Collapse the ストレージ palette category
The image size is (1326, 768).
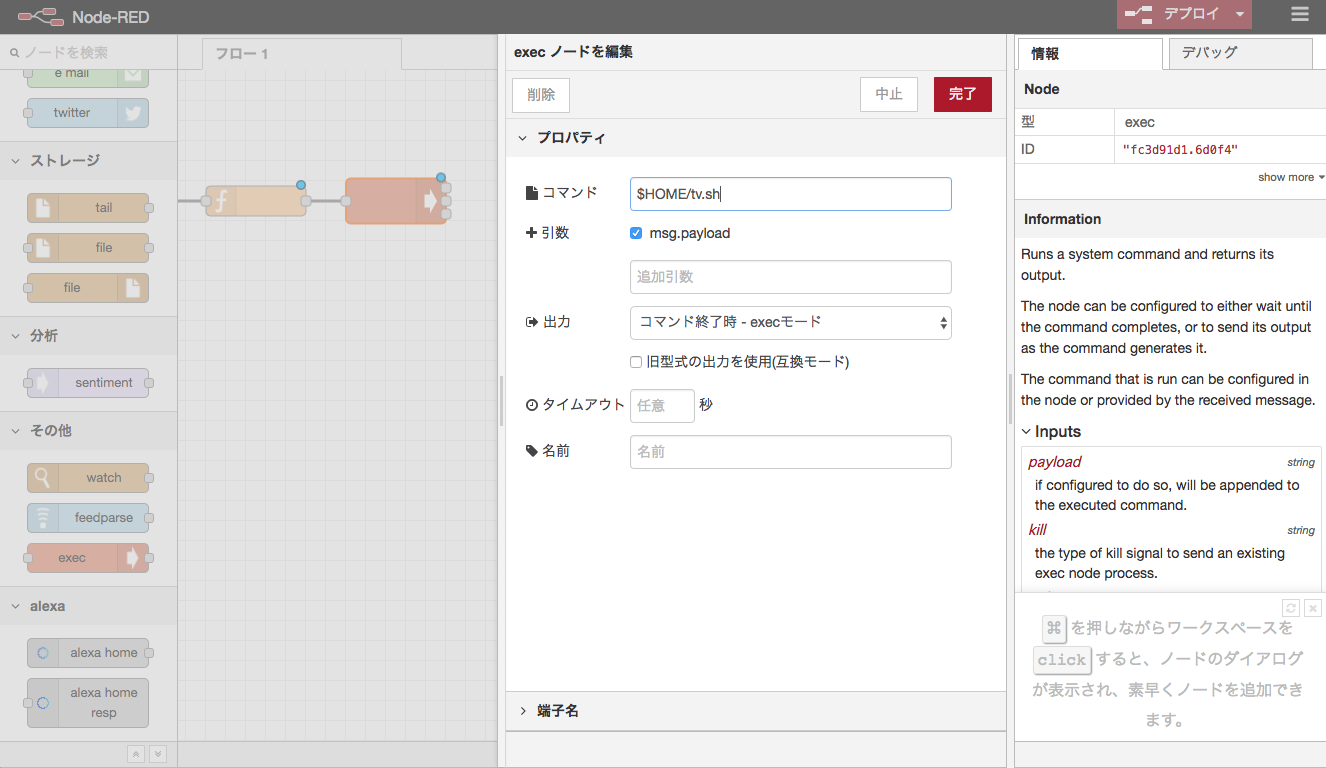pos(88,160)
